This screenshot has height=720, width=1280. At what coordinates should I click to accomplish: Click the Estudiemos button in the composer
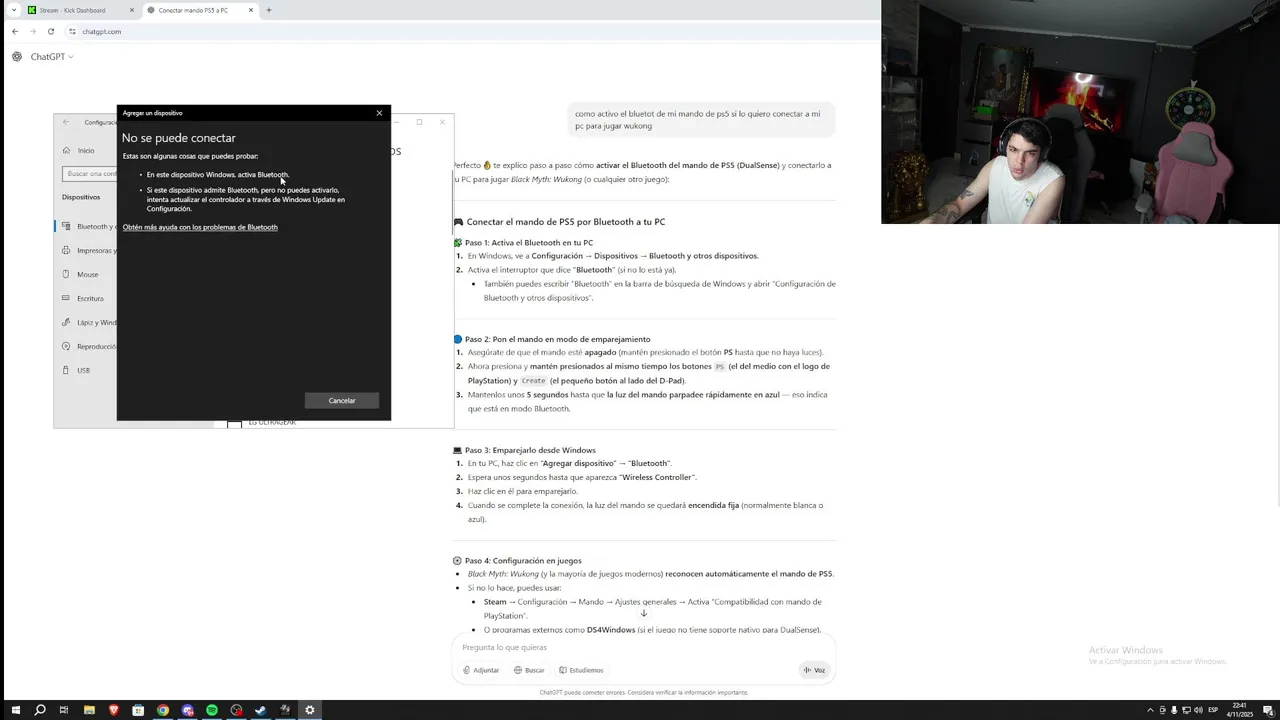click(581, 670)
